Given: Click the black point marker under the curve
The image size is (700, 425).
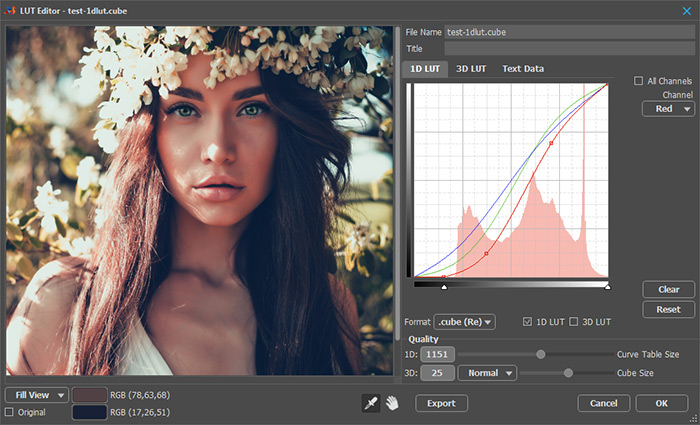Looking at the screenshot, I should [x=444, y=287].
